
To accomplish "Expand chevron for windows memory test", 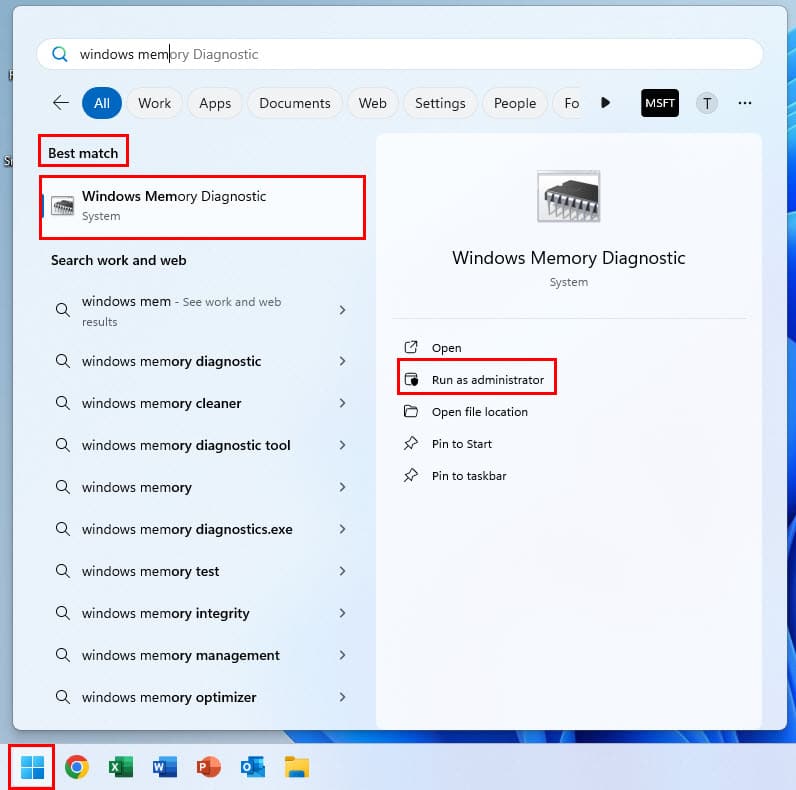I will (x=342, y=571).
